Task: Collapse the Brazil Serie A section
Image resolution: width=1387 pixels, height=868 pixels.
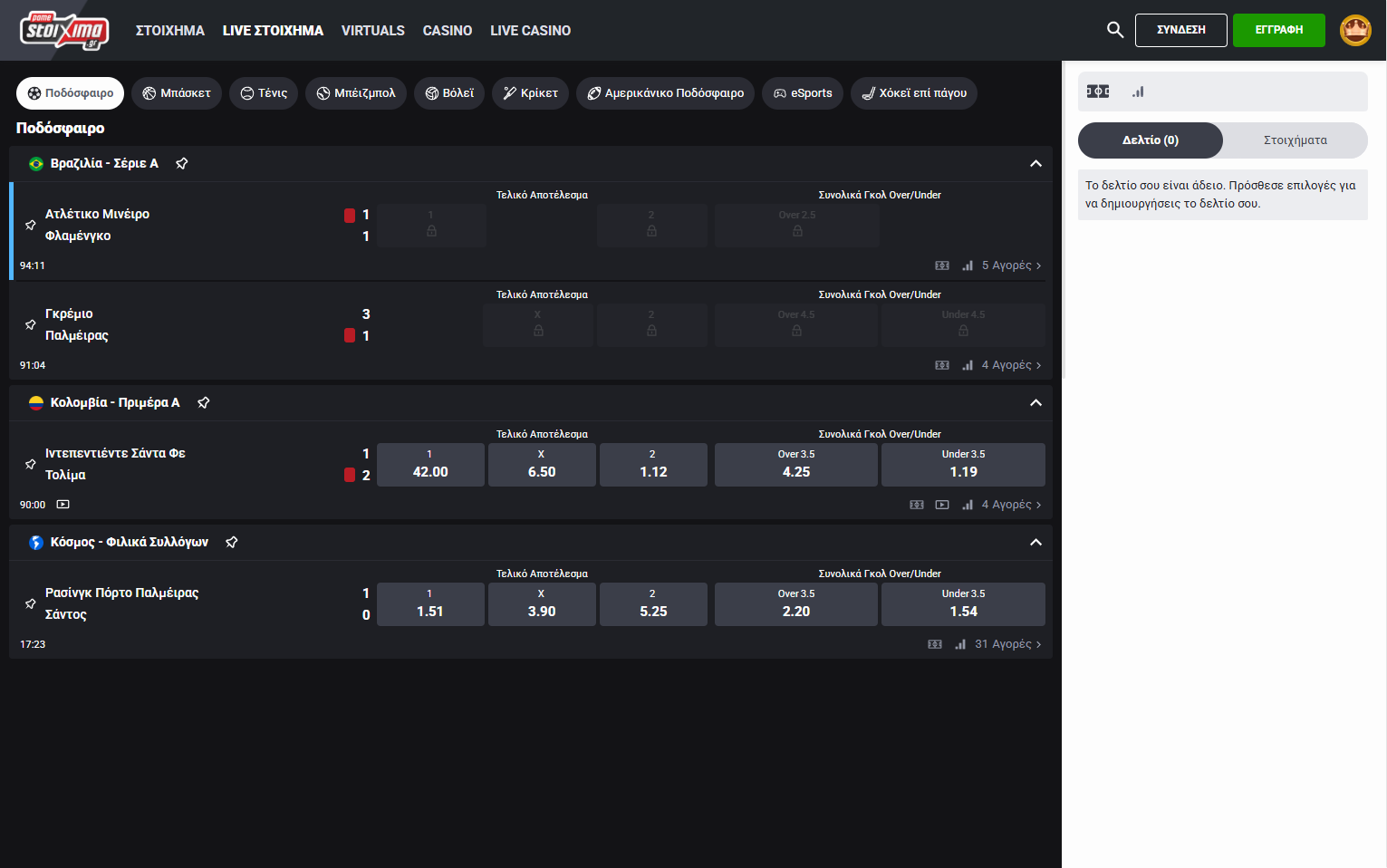Action: (1035, 164)
